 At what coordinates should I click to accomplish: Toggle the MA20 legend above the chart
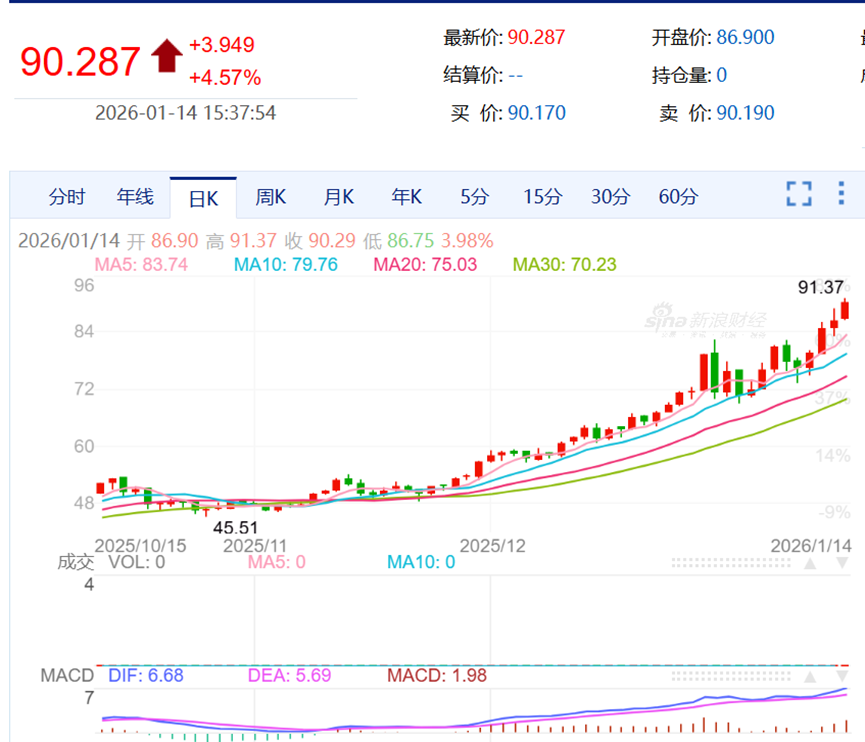(x=424, y=267)
